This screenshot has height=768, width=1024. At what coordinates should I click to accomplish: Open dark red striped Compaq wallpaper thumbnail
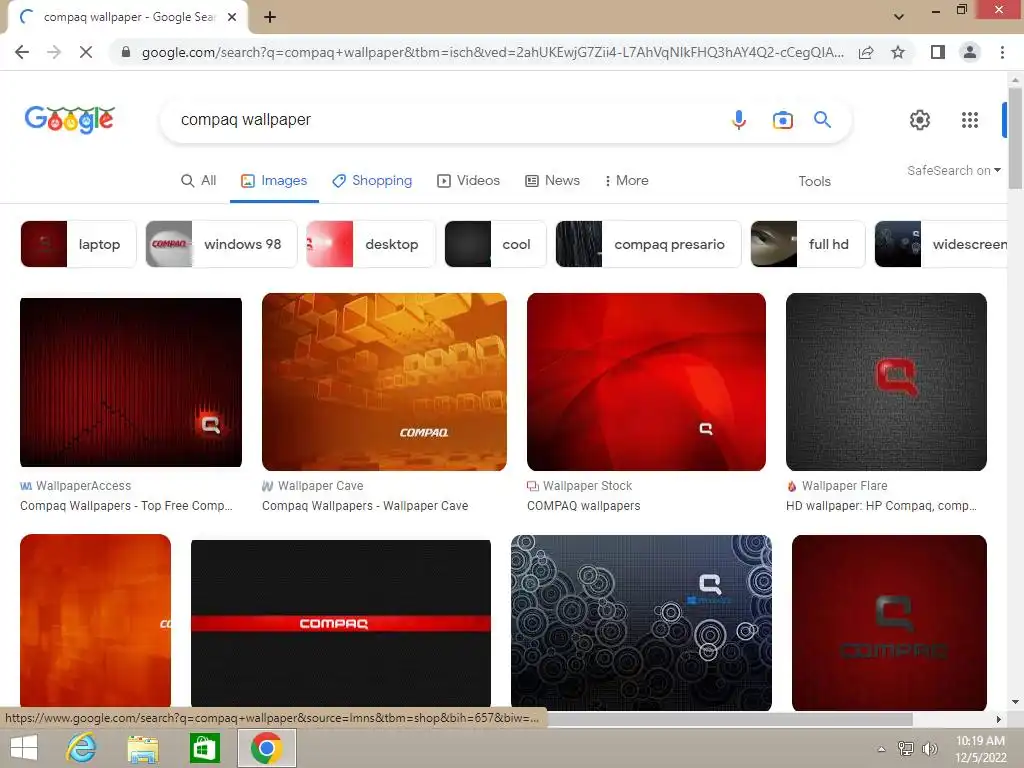click(131, 382)
